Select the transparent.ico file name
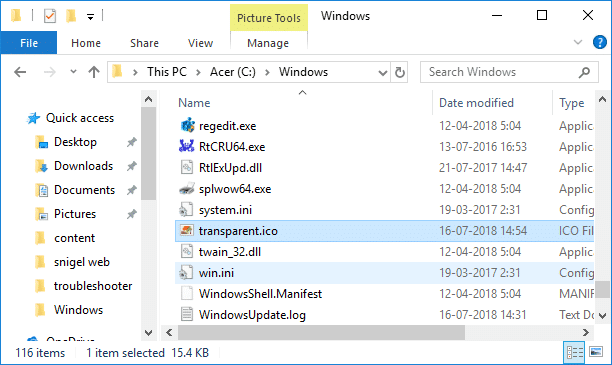Viewport: 612px width, 365px height. pyautogui.click(x=238, y=231)
